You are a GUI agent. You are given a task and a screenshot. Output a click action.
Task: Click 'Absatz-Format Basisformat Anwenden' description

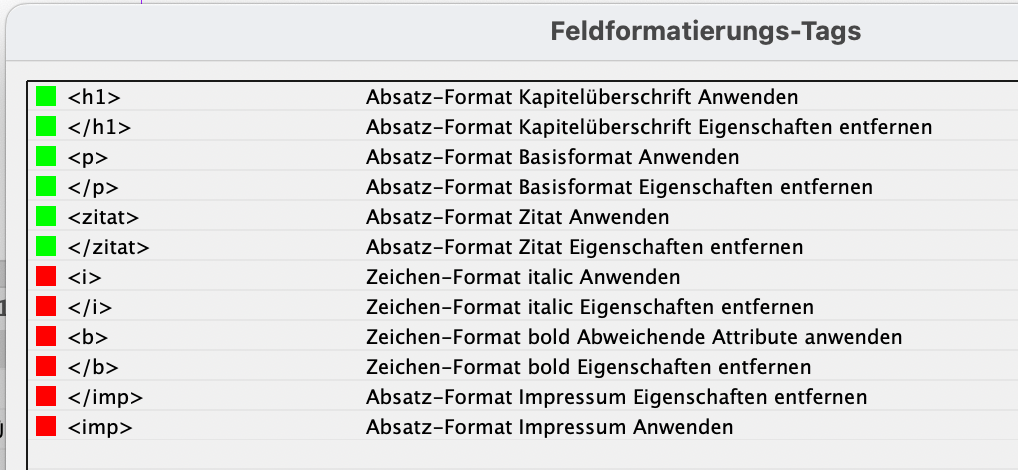pos(552,157)
